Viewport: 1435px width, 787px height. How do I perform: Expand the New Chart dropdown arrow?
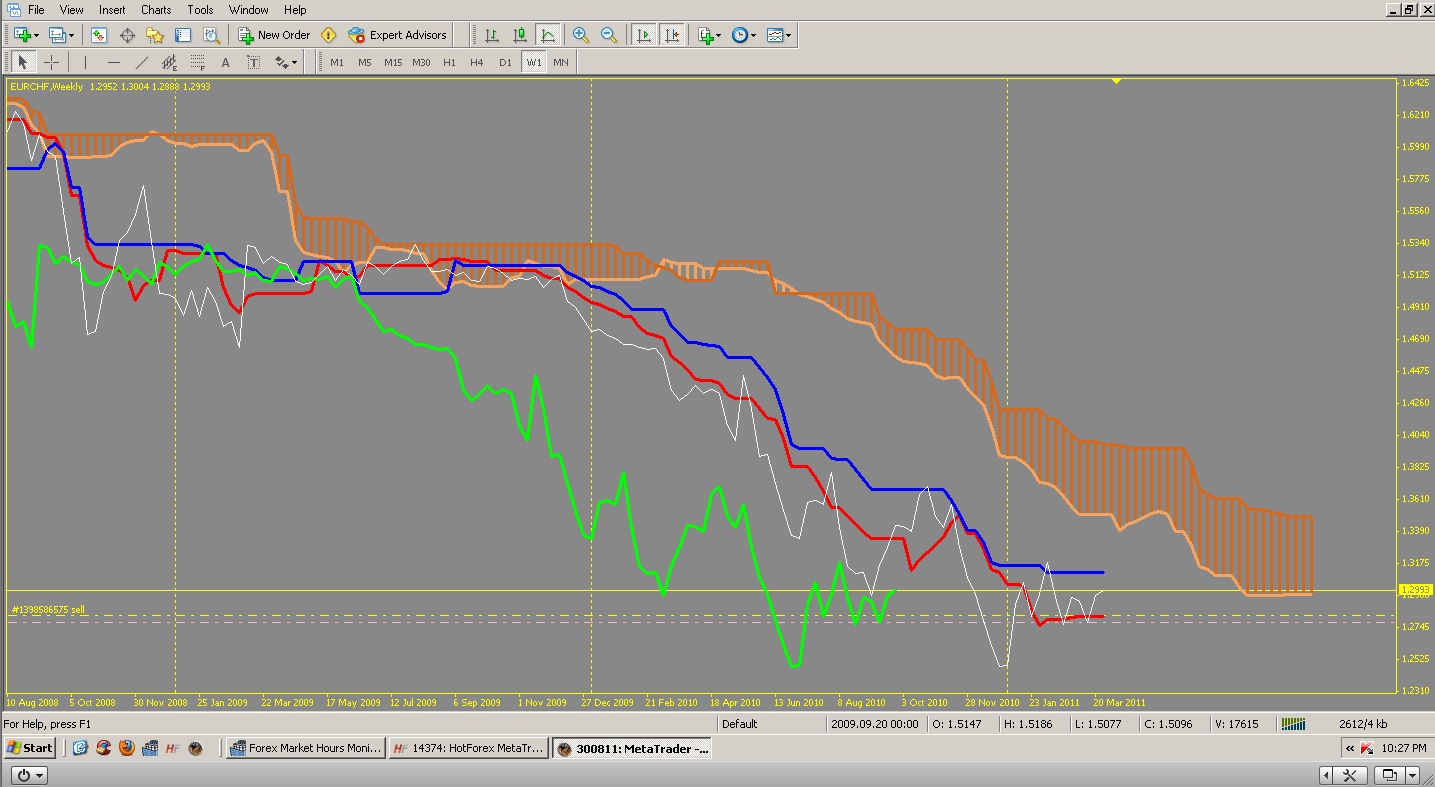[x=35, y=35]
